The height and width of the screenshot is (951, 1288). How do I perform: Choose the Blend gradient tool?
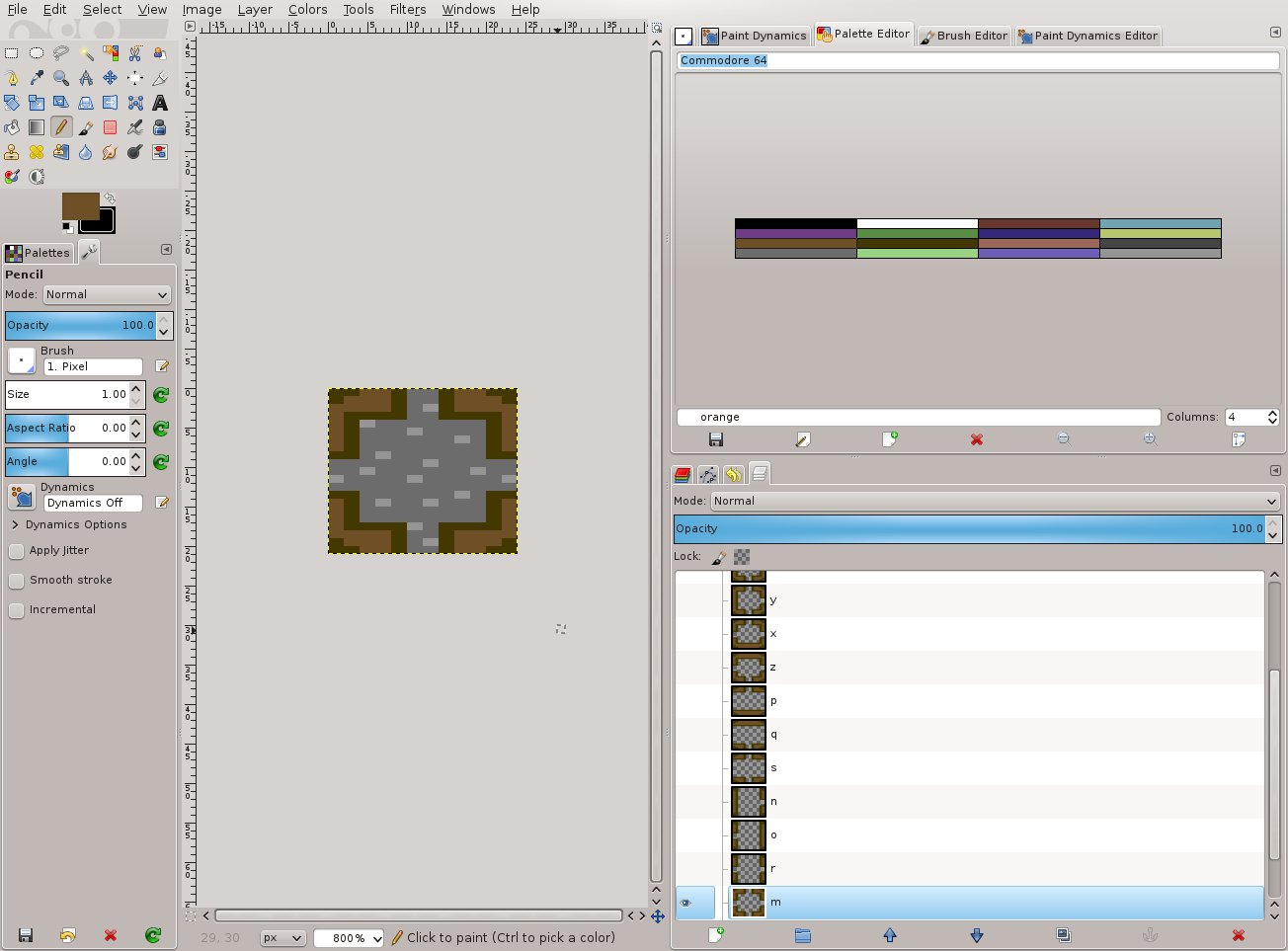click(x=37, y=127)
